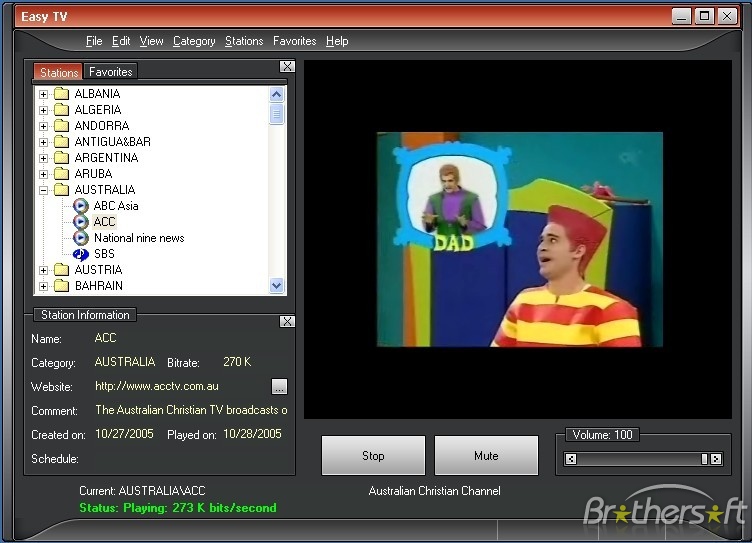Open the Edit menu
The height and width of the screenshot is (543, 752).
point(121,41)
